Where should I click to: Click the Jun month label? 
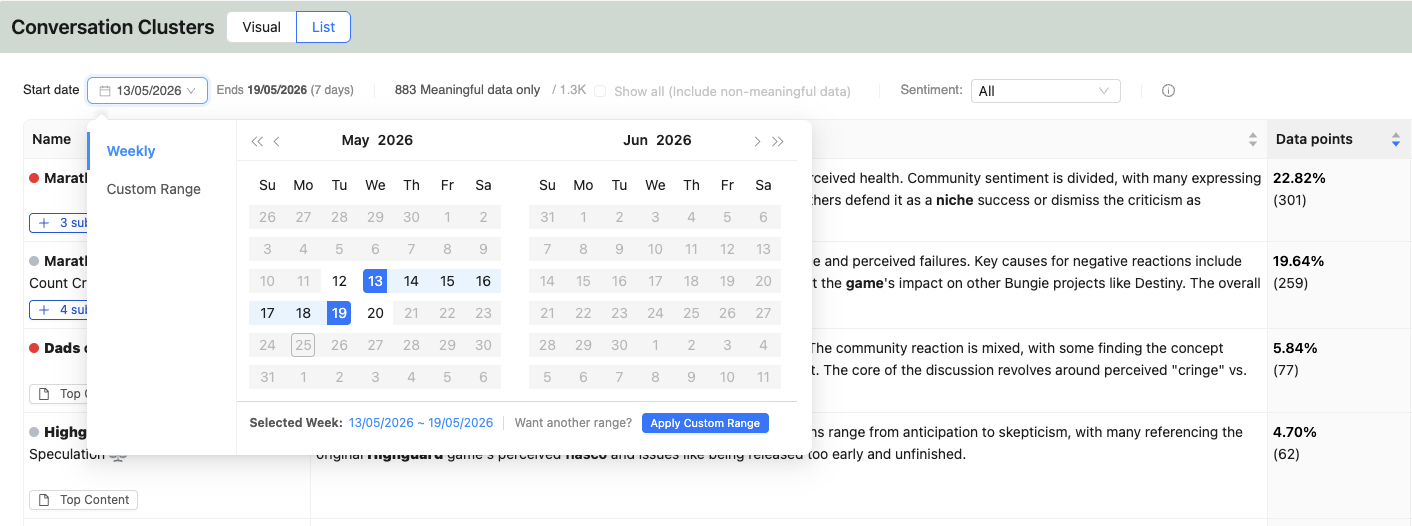(x=636, y=141)
